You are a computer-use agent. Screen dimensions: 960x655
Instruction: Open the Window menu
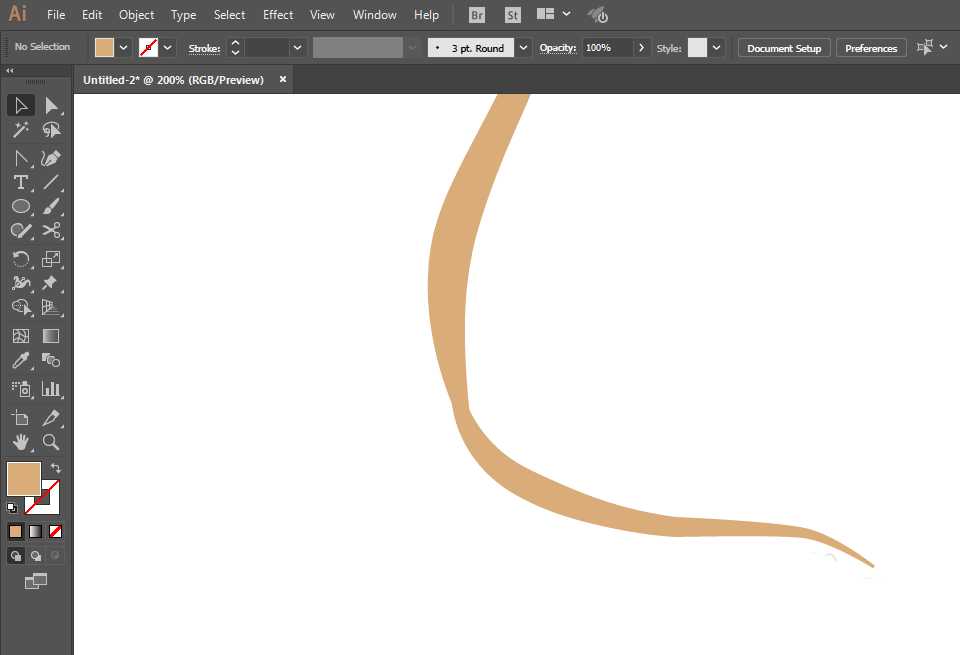tap(374, 15)
